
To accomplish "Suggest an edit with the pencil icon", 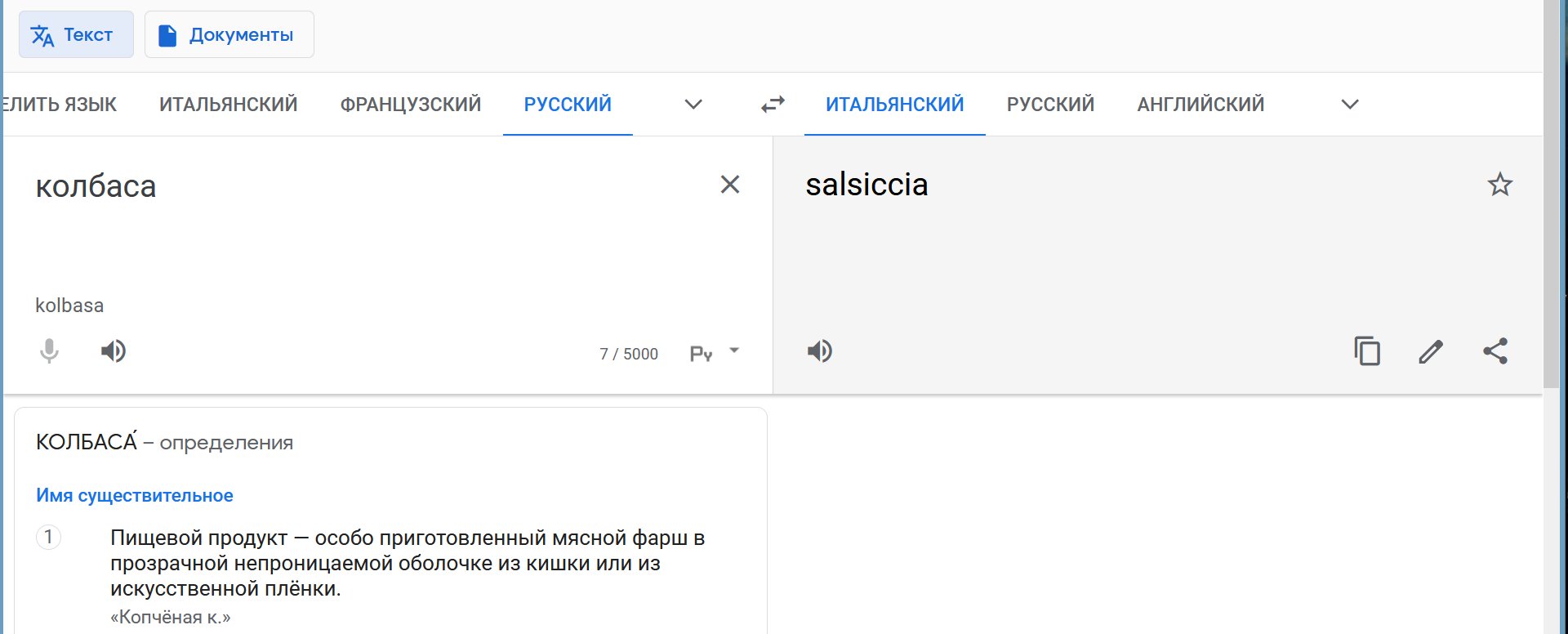I will [1431, 351].
